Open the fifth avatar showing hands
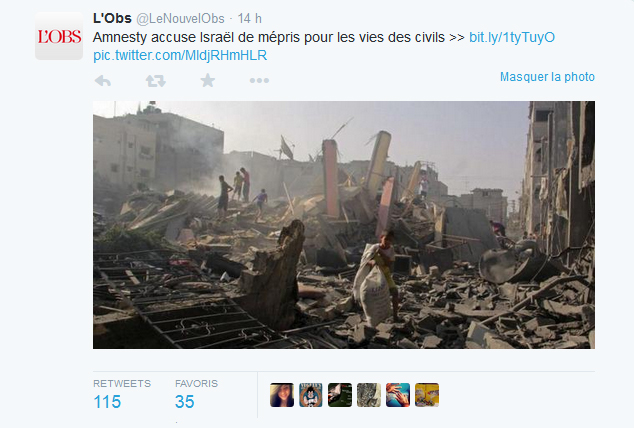 point(398,395)
